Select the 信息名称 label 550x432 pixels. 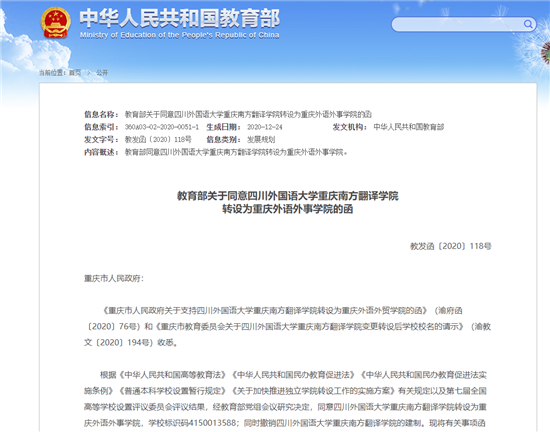101,114
